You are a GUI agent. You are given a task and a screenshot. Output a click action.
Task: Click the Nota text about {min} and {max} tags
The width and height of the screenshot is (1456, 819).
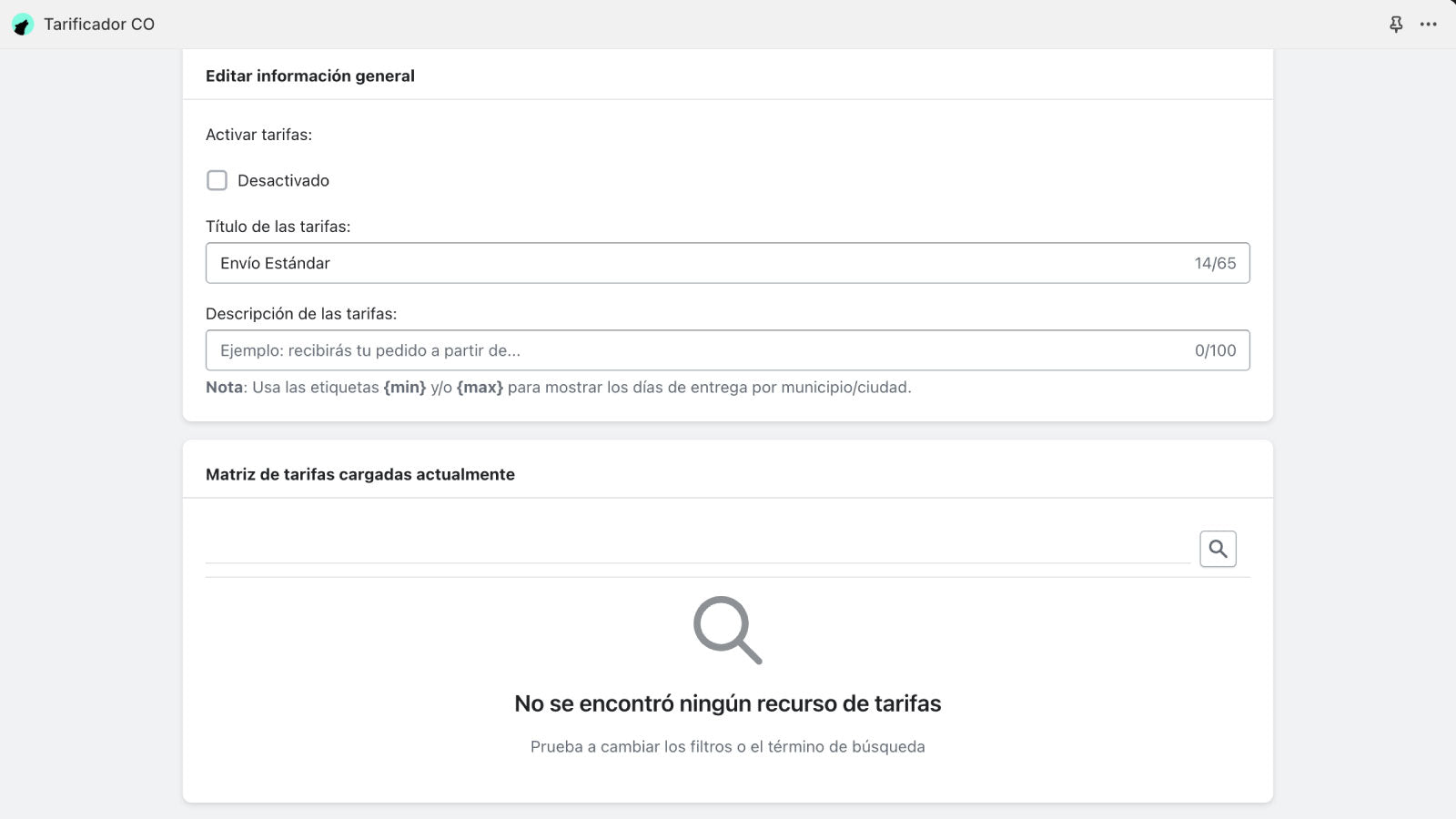pyautogui.click(x=558, y=388)
